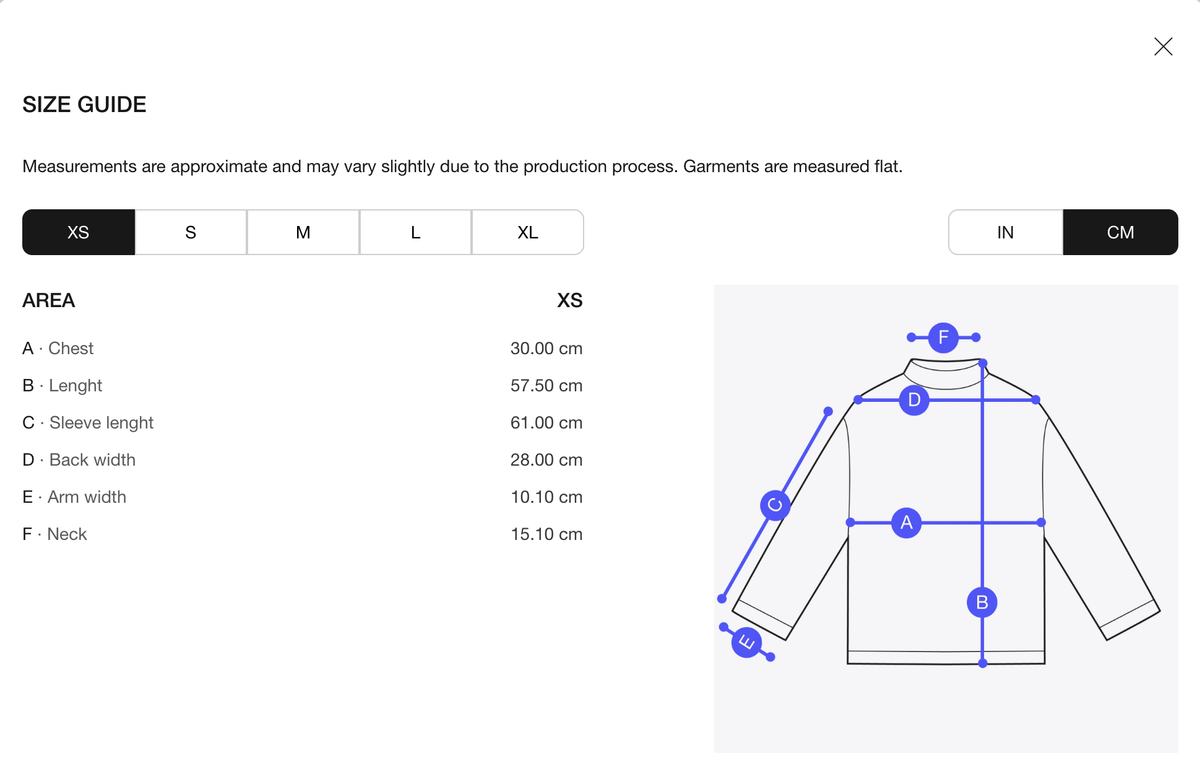
Task: Switch to size M
Action: pyautogui.click(x=303, y=232)
